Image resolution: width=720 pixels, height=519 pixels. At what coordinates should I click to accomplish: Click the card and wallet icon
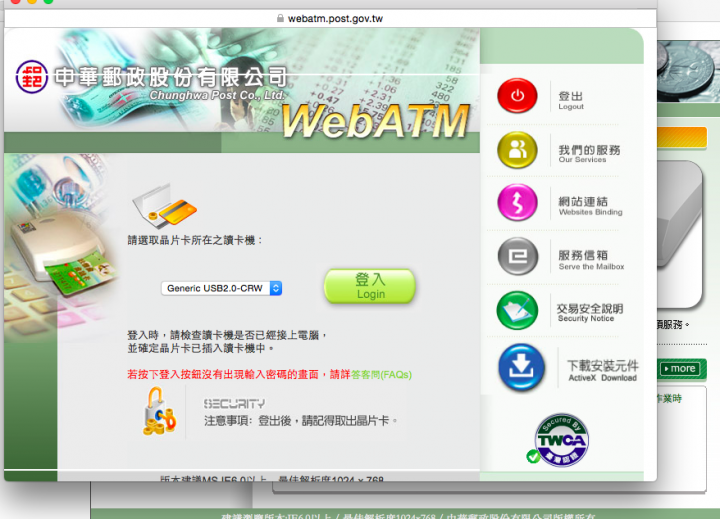164,207
